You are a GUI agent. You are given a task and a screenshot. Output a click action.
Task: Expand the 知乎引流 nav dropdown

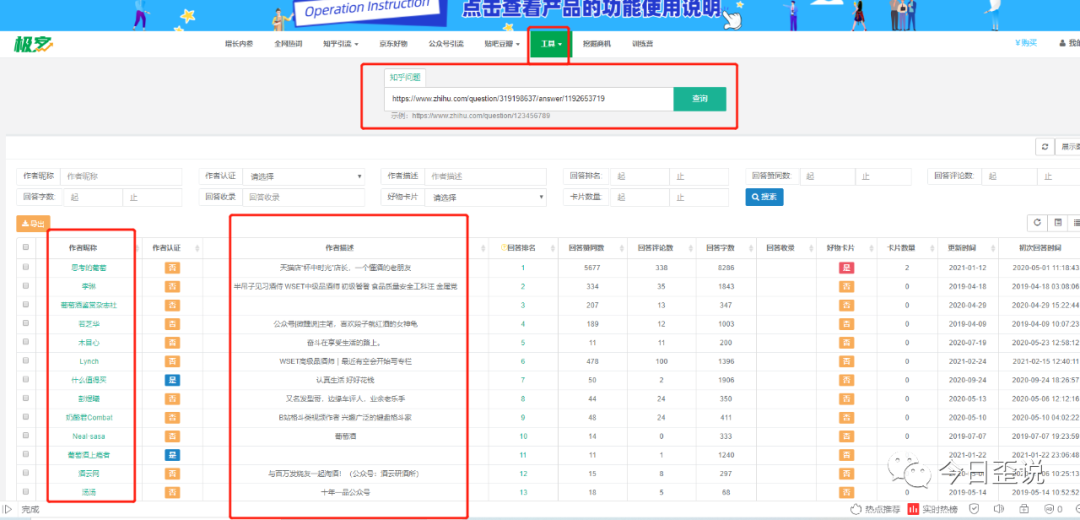tap(341, 43)
